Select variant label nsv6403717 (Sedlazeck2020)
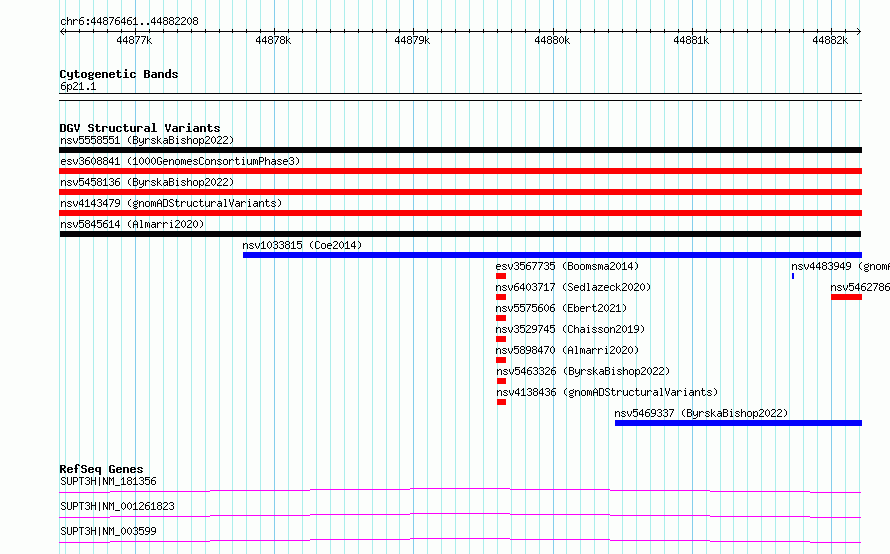 [x=573, y=287]
